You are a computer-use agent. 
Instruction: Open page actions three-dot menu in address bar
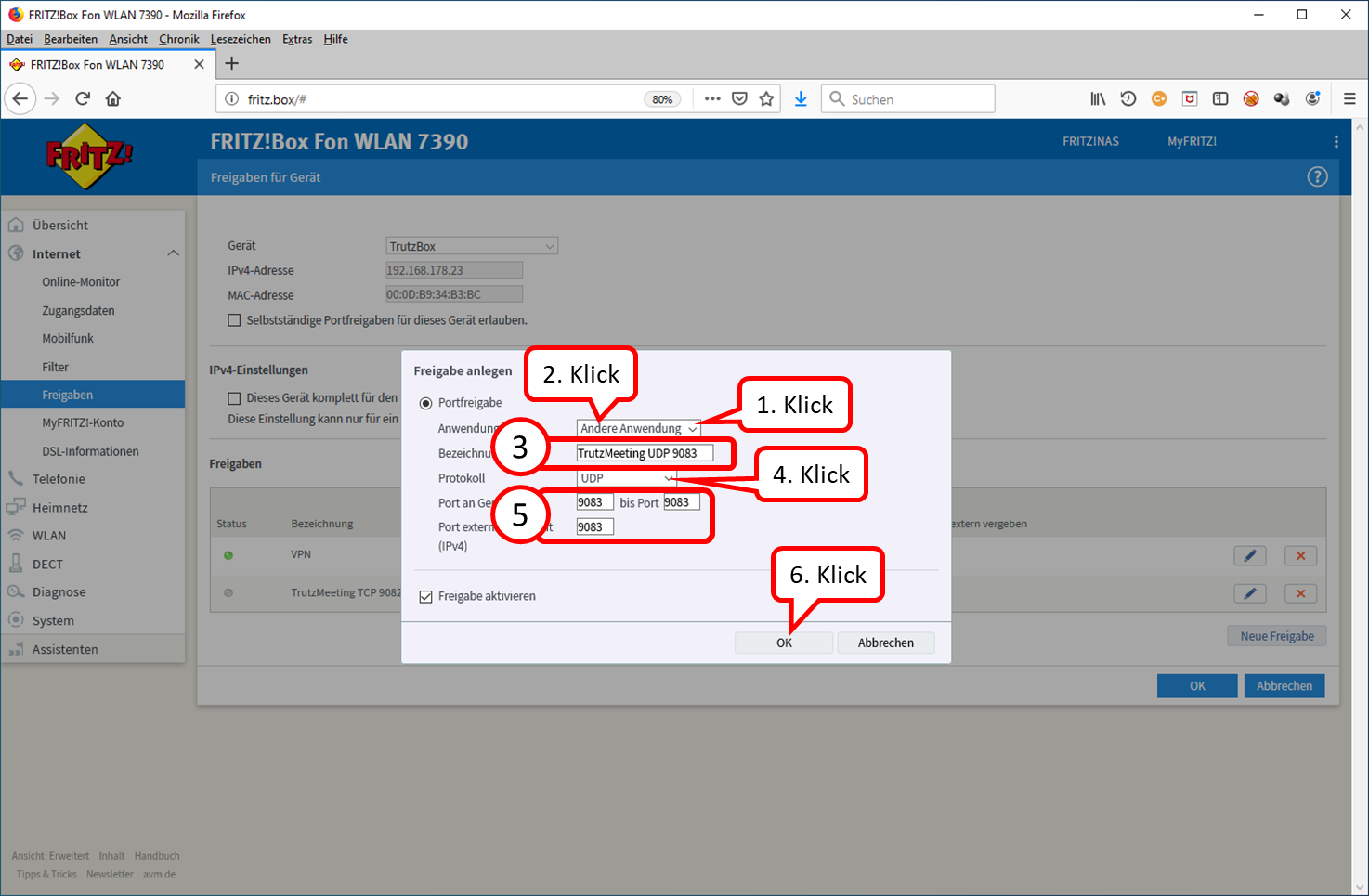point(712,98)
